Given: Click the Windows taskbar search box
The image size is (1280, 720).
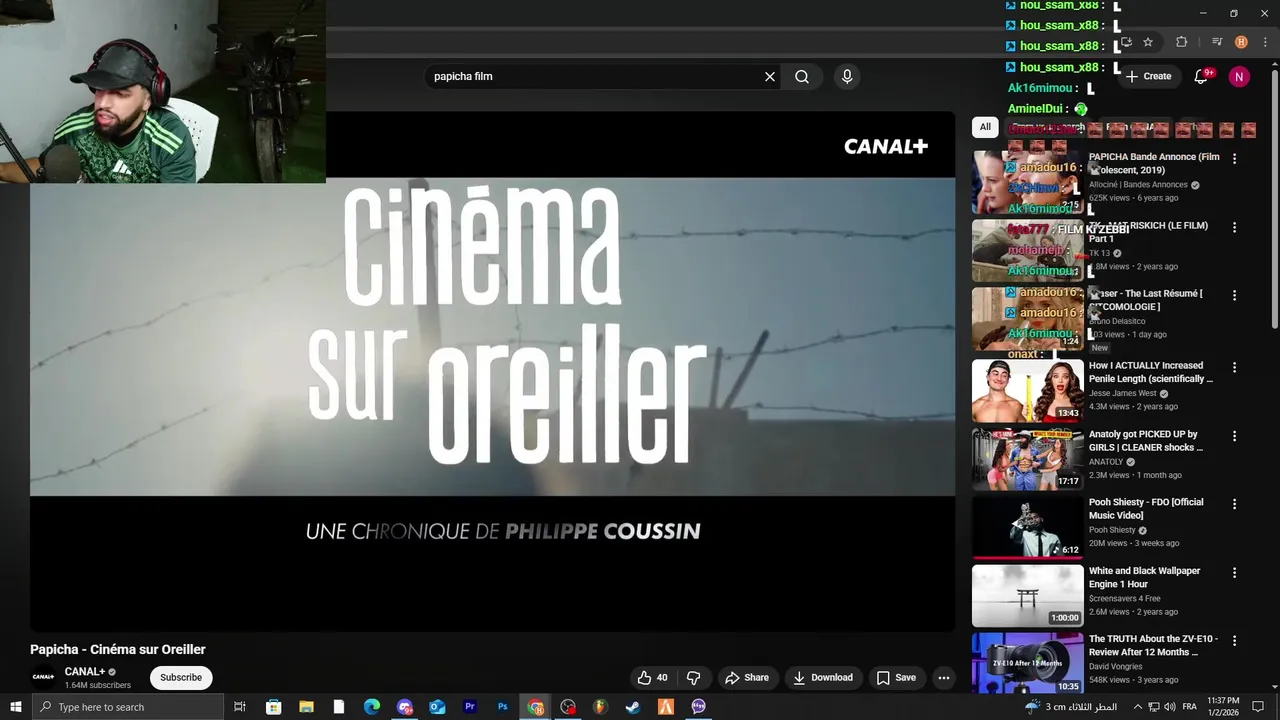Looking at the screenshot, I should point(128,707).
